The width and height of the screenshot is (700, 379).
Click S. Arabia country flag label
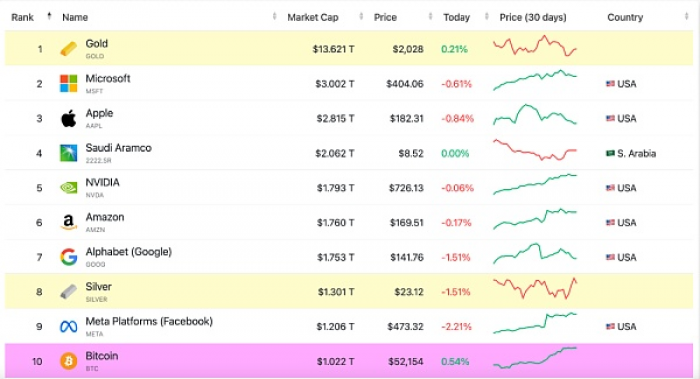pyautogui.click(x=631, y=154)
